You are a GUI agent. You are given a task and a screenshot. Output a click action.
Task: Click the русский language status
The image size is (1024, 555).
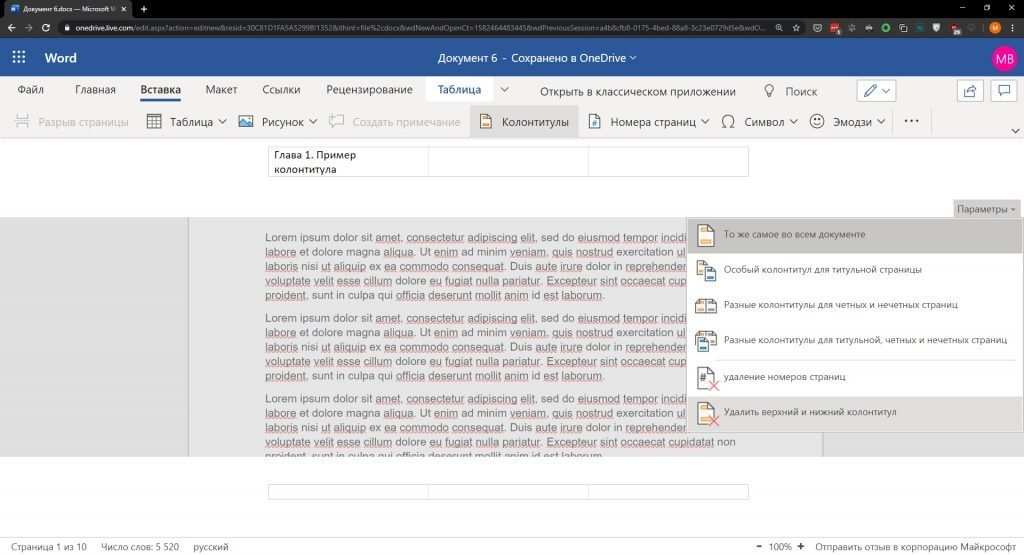211,547
